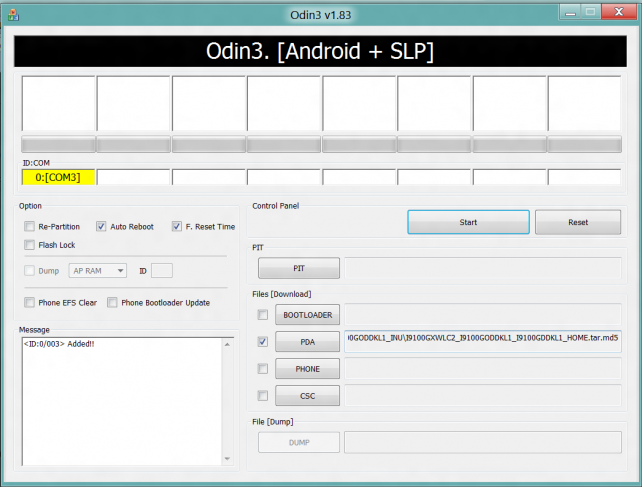Click the PHONE browse button
Screen dimensions: 642x487
[307, 369]
